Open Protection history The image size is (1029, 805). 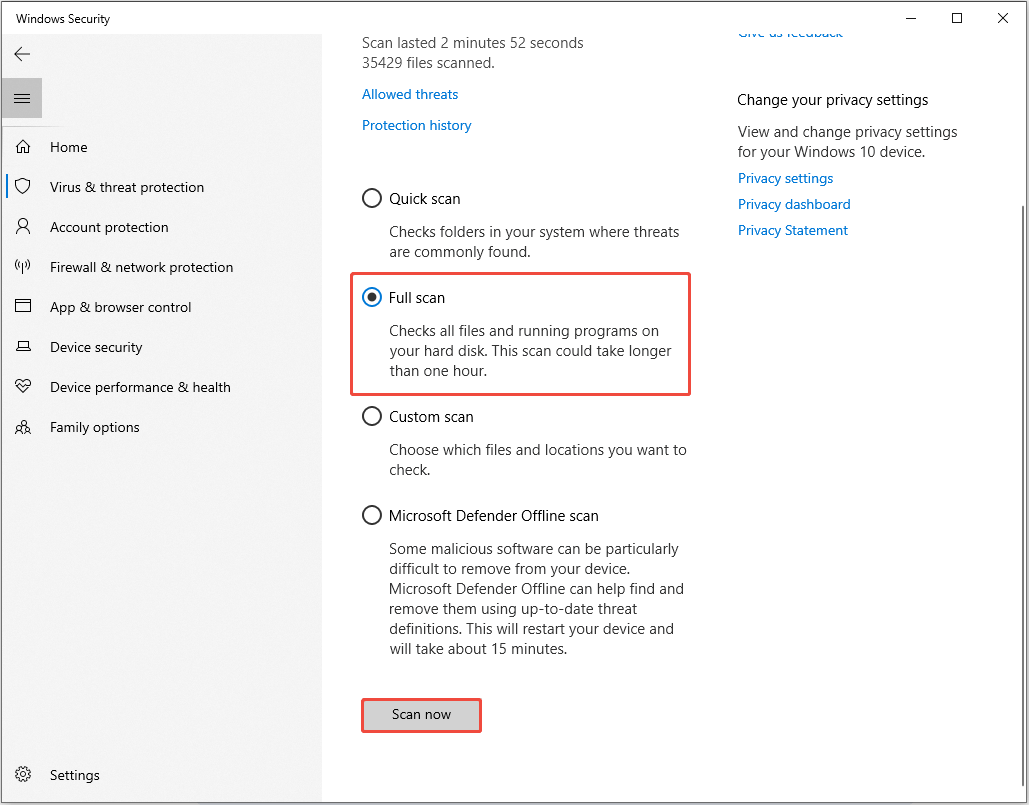pyautogui.click(x=416, y=124)
